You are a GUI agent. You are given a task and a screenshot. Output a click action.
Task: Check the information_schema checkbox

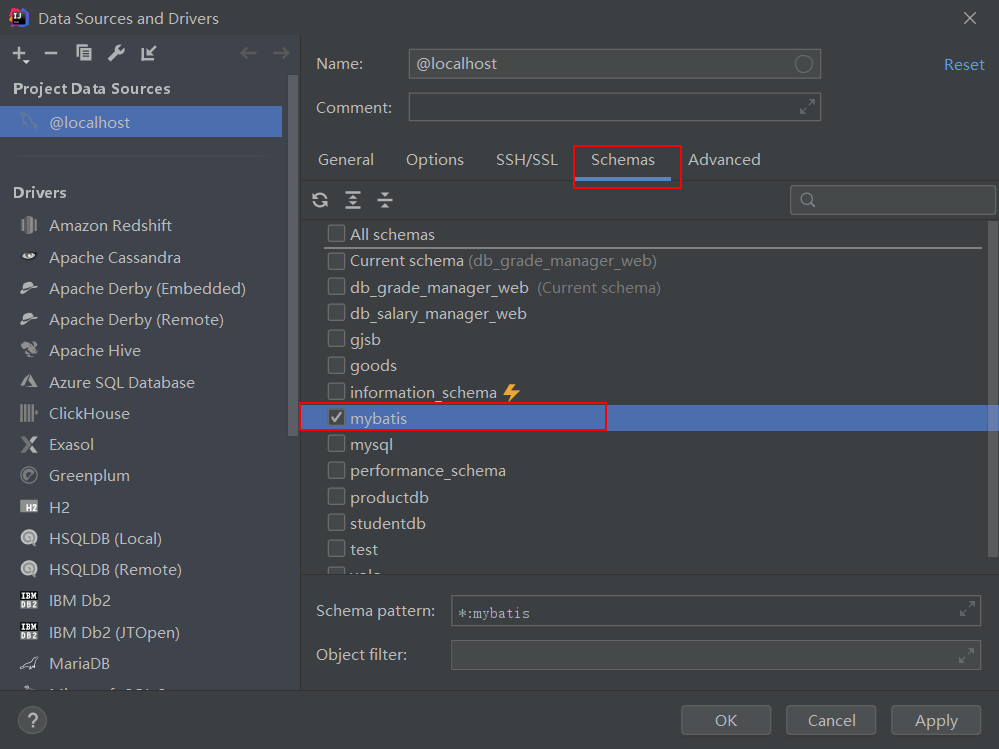[336, 391]
